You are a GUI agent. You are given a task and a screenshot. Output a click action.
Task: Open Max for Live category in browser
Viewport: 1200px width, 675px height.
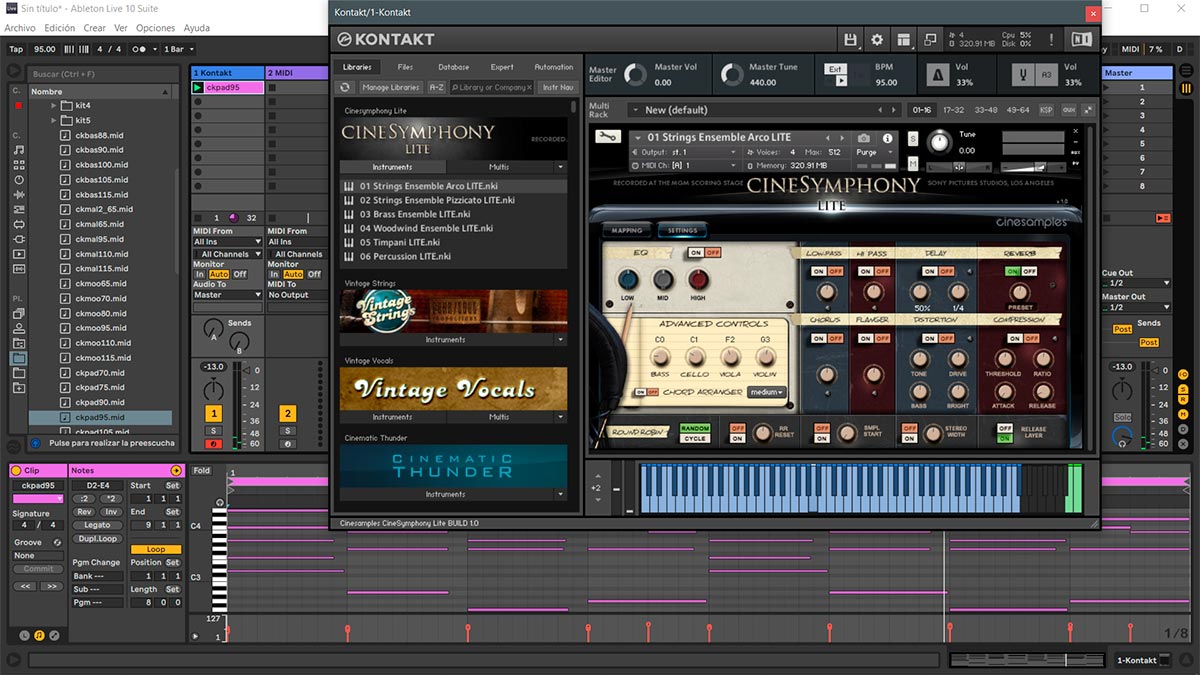(x=18, y=226)
